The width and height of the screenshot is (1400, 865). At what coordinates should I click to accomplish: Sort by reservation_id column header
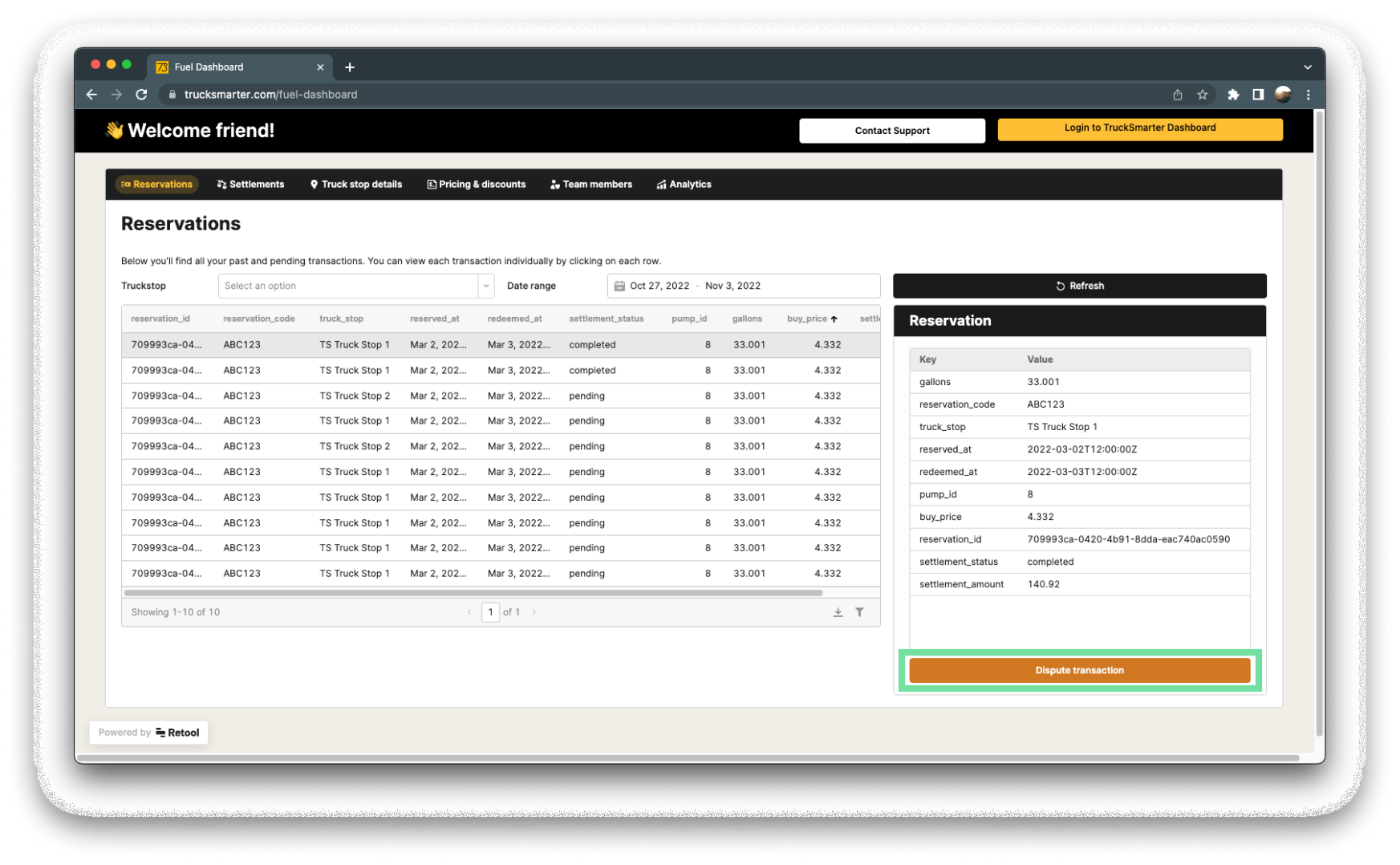point(160,319)
